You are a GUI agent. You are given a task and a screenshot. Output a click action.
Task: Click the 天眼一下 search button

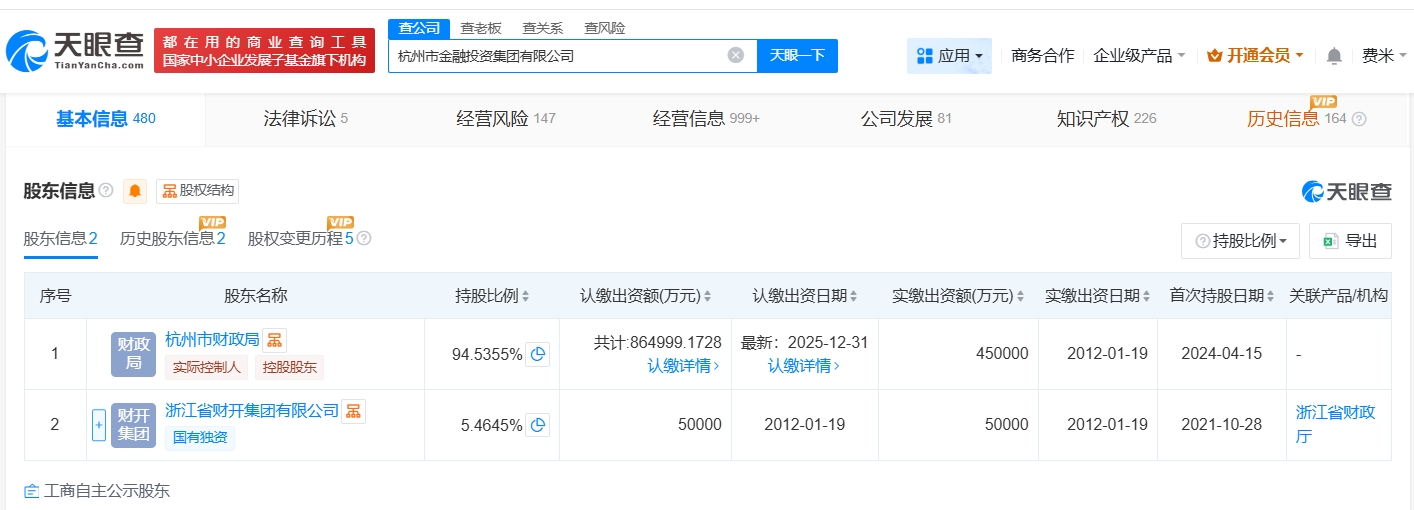797,55
